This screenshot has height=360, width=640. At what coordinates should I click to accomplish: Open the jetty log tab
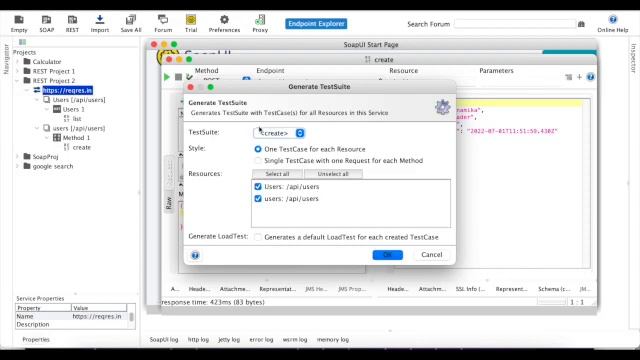229,340
